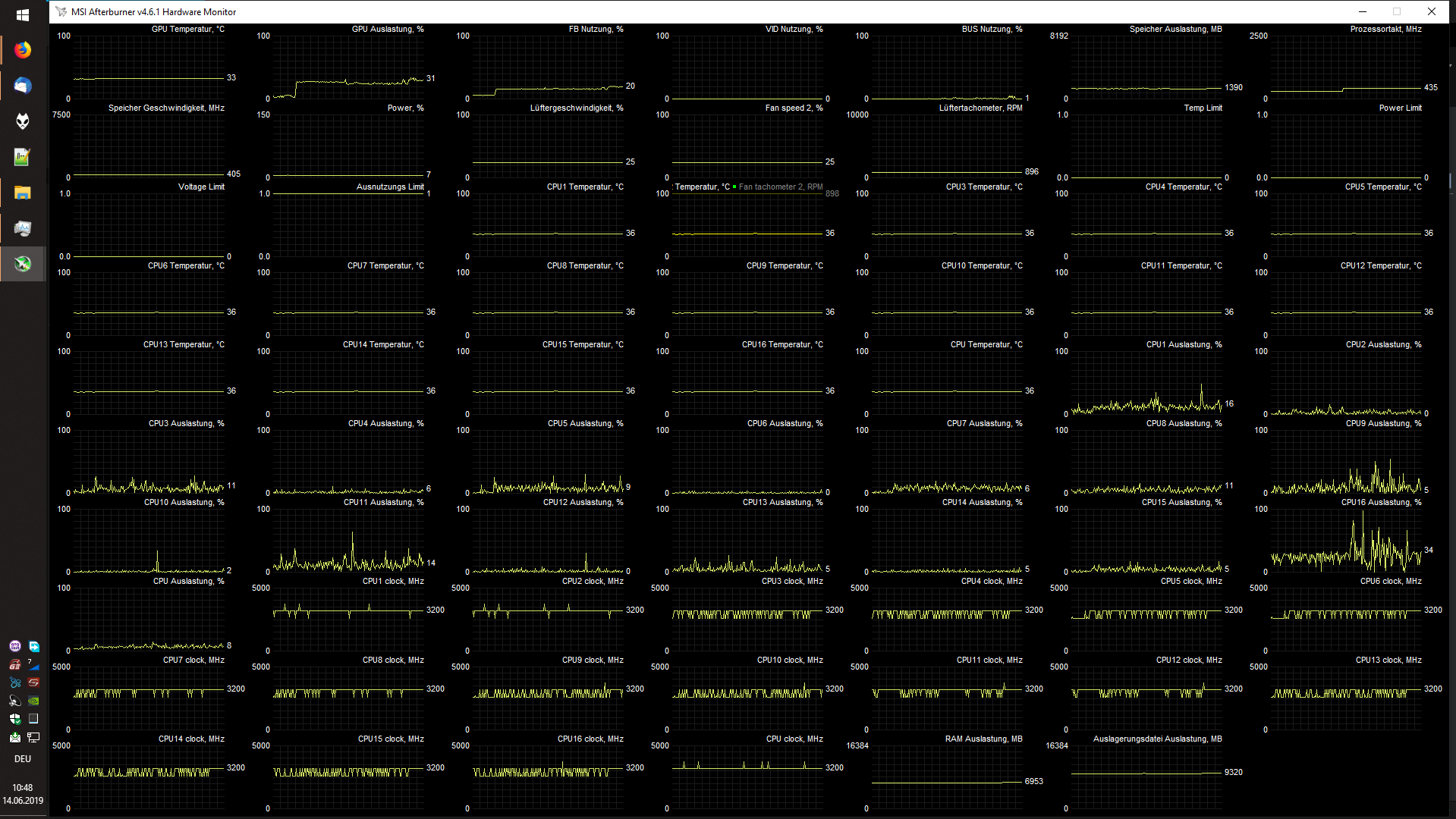Click the red GII tray icon
The height and width of the screenshot is (819, 1456).
click(14, 664)
